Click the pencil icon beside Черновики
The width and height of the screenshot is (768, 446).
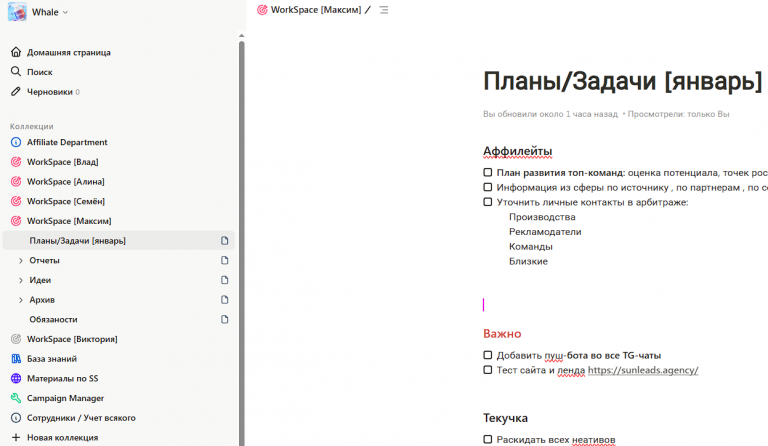(16, 92)
